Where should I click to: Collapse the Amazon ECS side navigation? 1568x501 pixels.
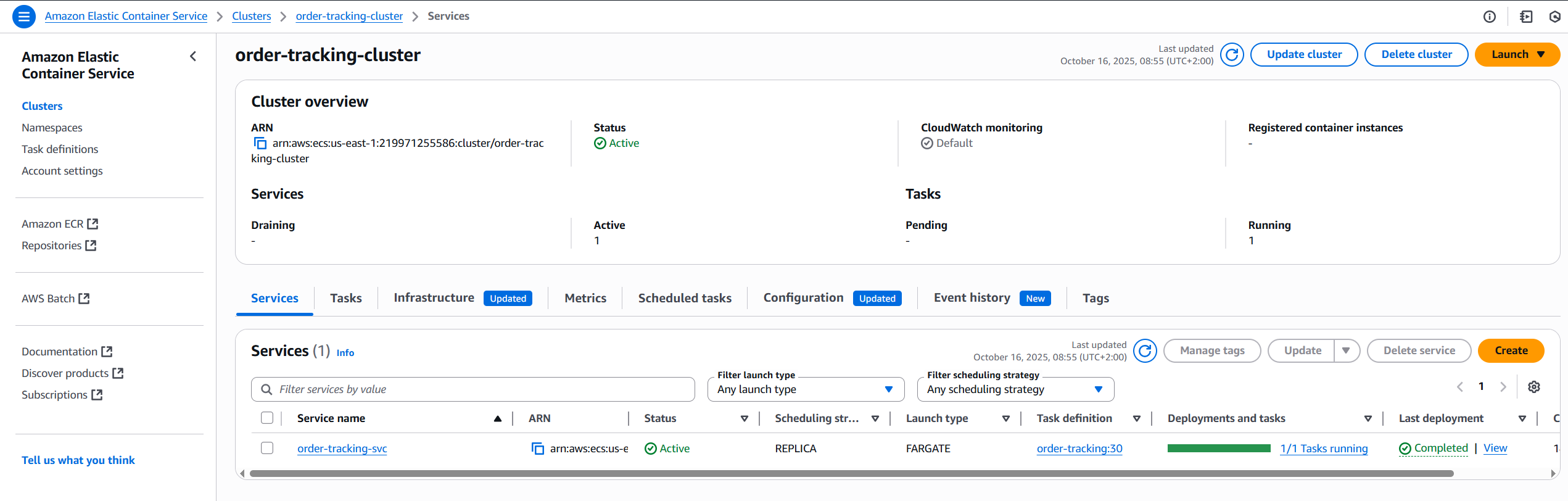click(x=193, y=57)
